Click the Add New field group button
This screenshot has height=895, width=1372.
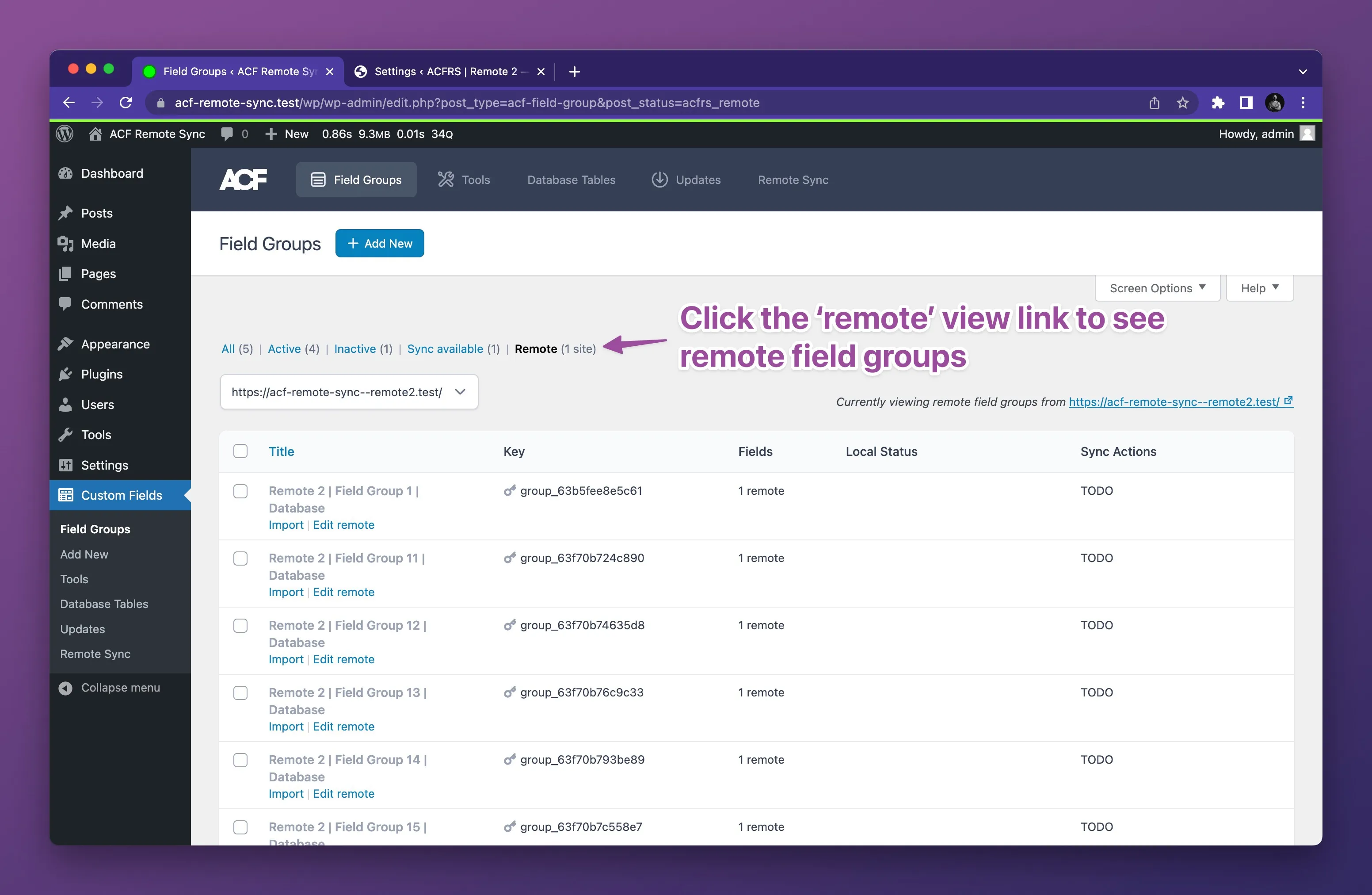(x=380, y=243)
